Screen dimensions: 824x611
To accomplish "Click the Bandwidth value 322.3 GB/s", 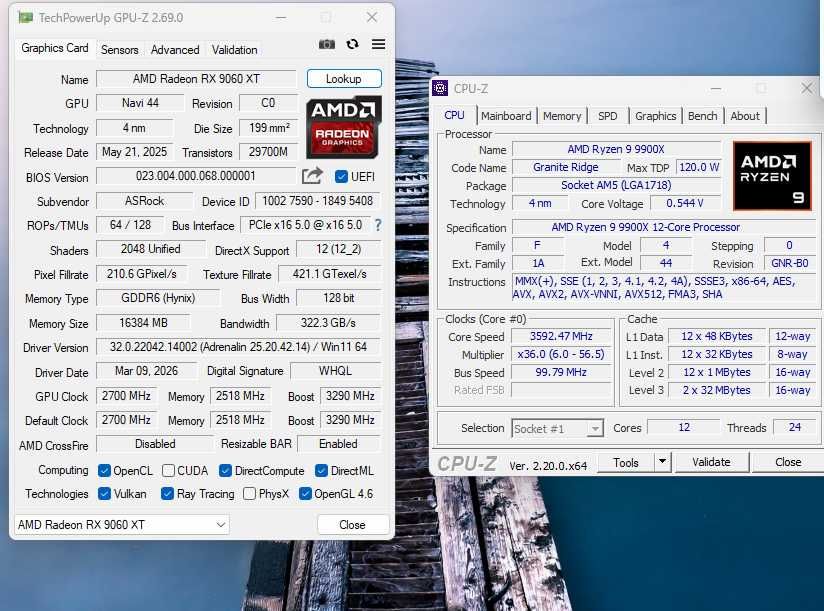I will click(328, 323).
